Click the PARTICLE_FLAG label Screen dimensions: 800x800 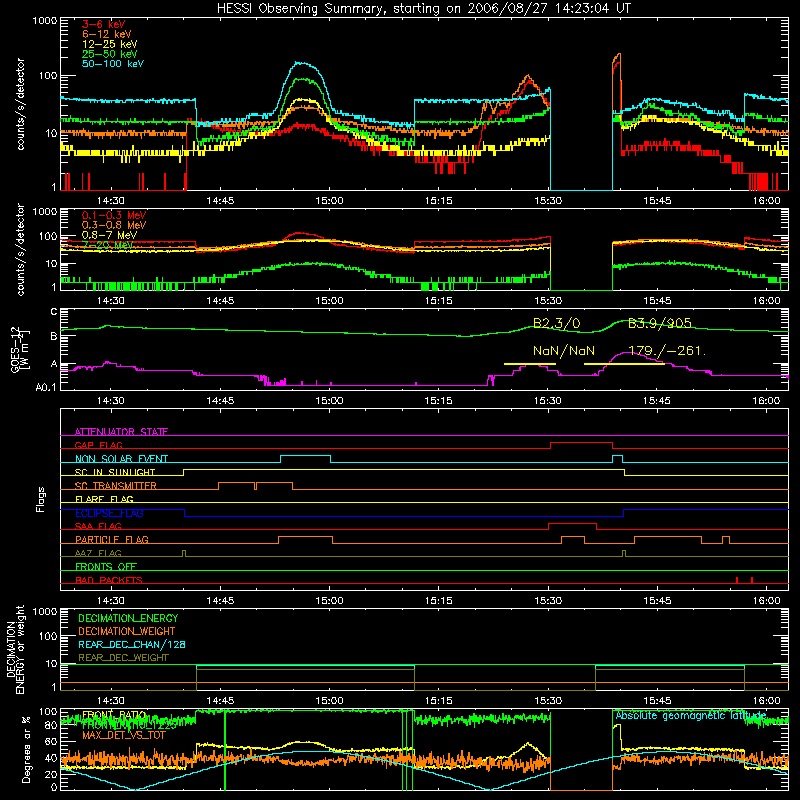coord(111,539)
